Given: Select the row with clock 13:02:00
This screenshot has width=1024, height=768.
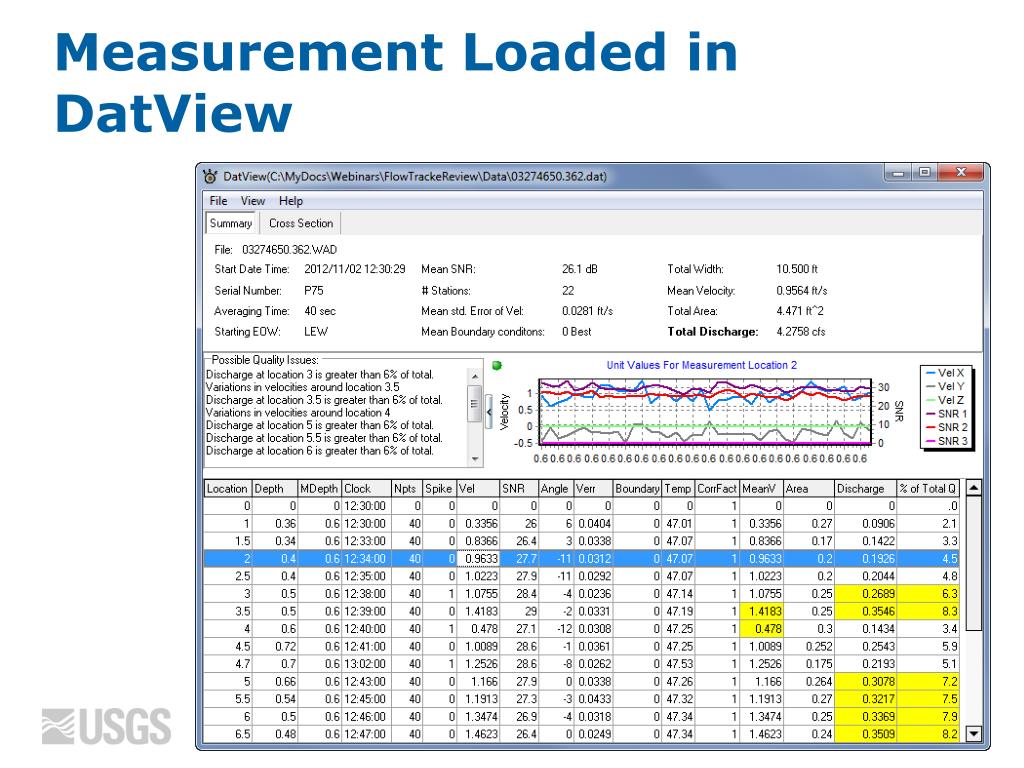Looking at the screenshot, I should (581, 664).
